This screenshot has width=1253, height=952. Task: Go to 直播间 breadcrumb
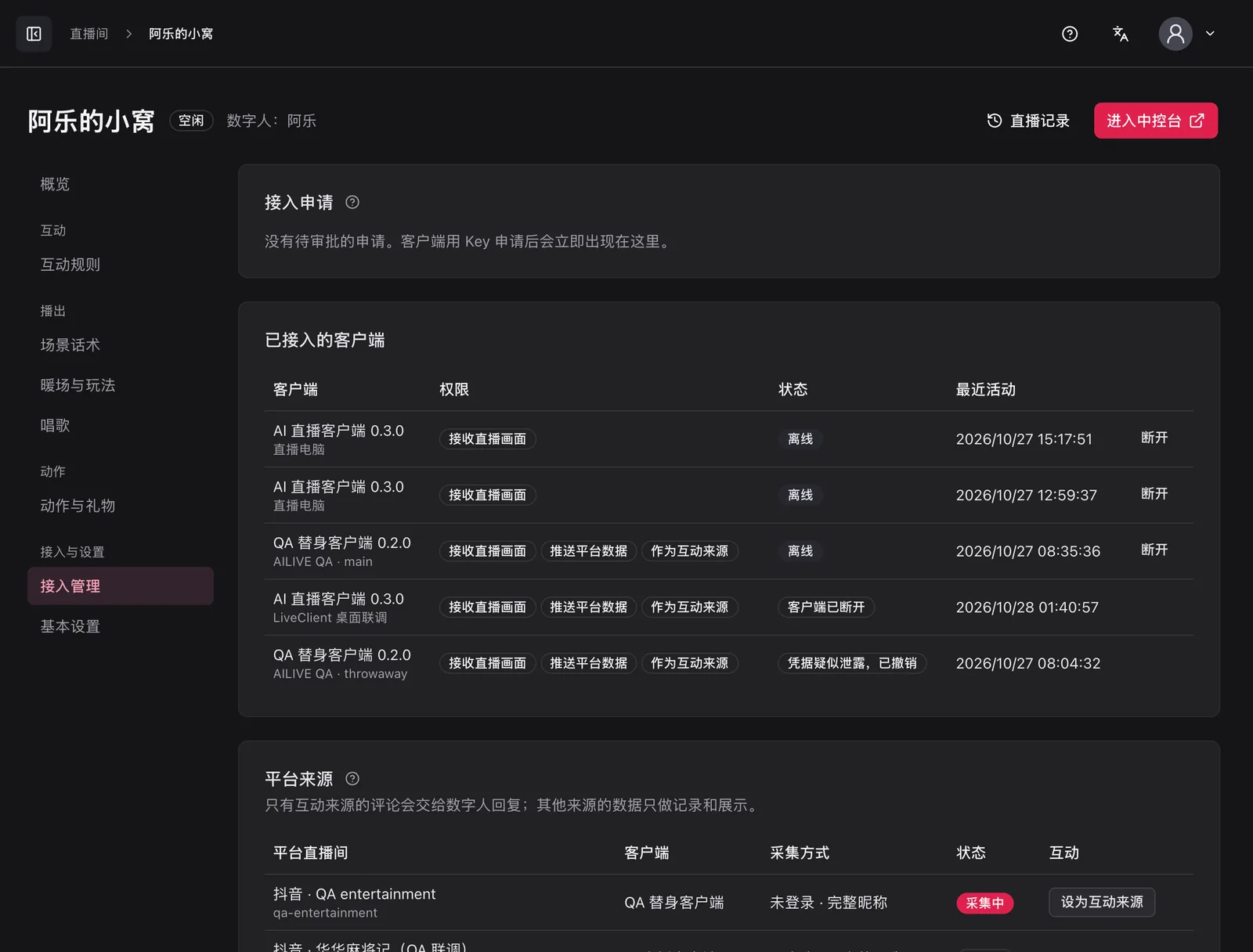click(x=88, y=34)
